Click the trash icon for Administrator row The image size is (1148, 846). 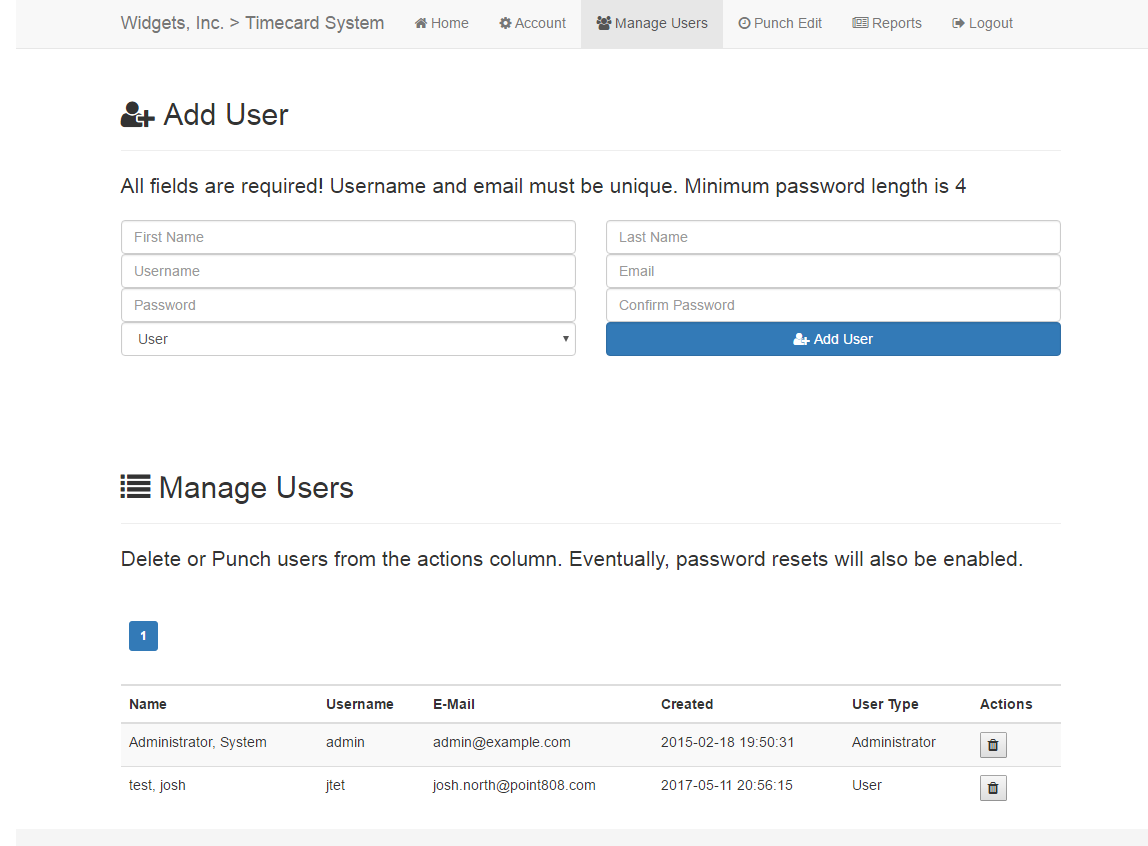pos(993,745)
